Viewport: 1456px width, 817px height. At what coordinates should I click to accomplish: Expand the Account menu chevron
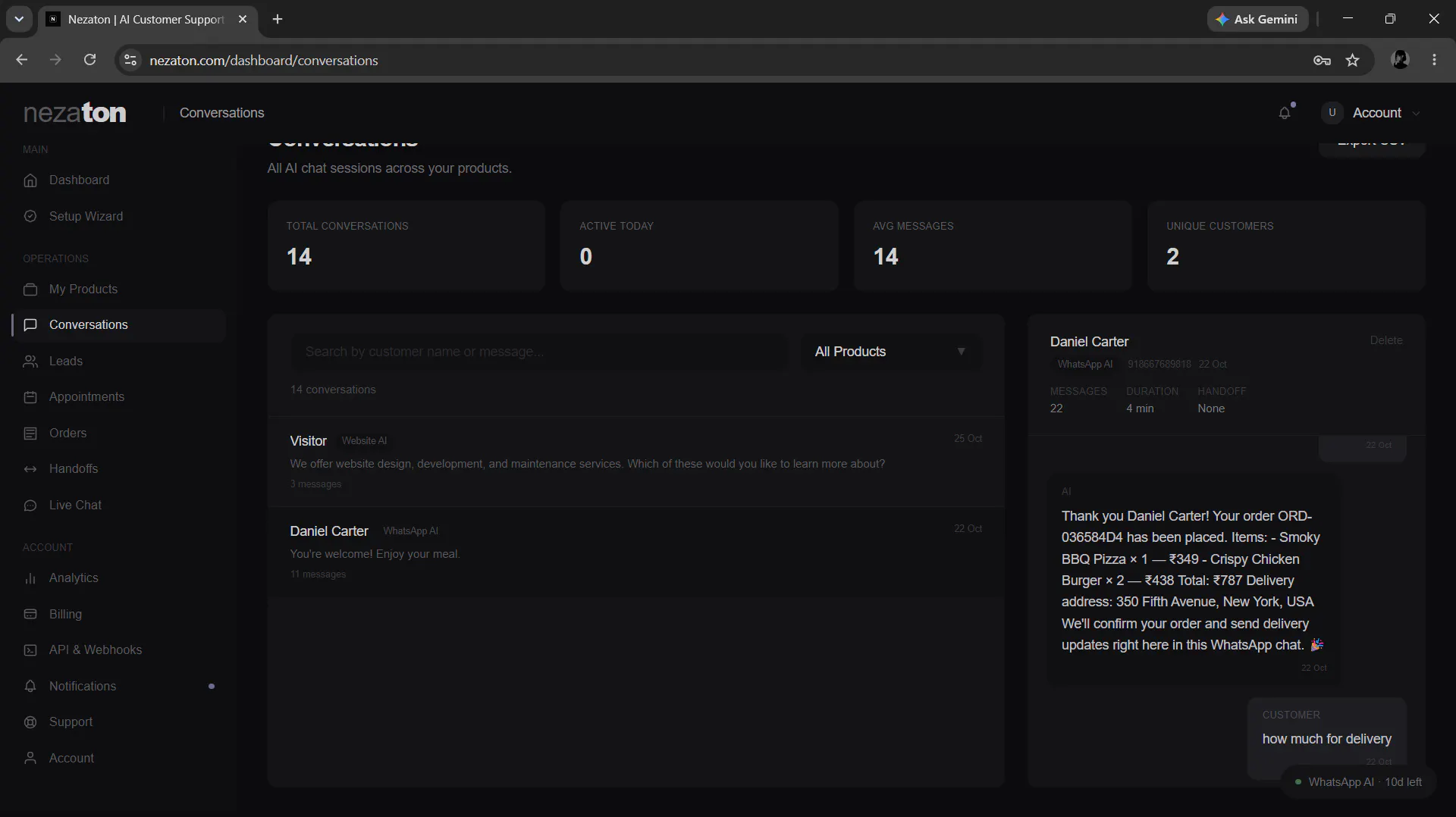pyautogui.click(x=1416, y=114)
